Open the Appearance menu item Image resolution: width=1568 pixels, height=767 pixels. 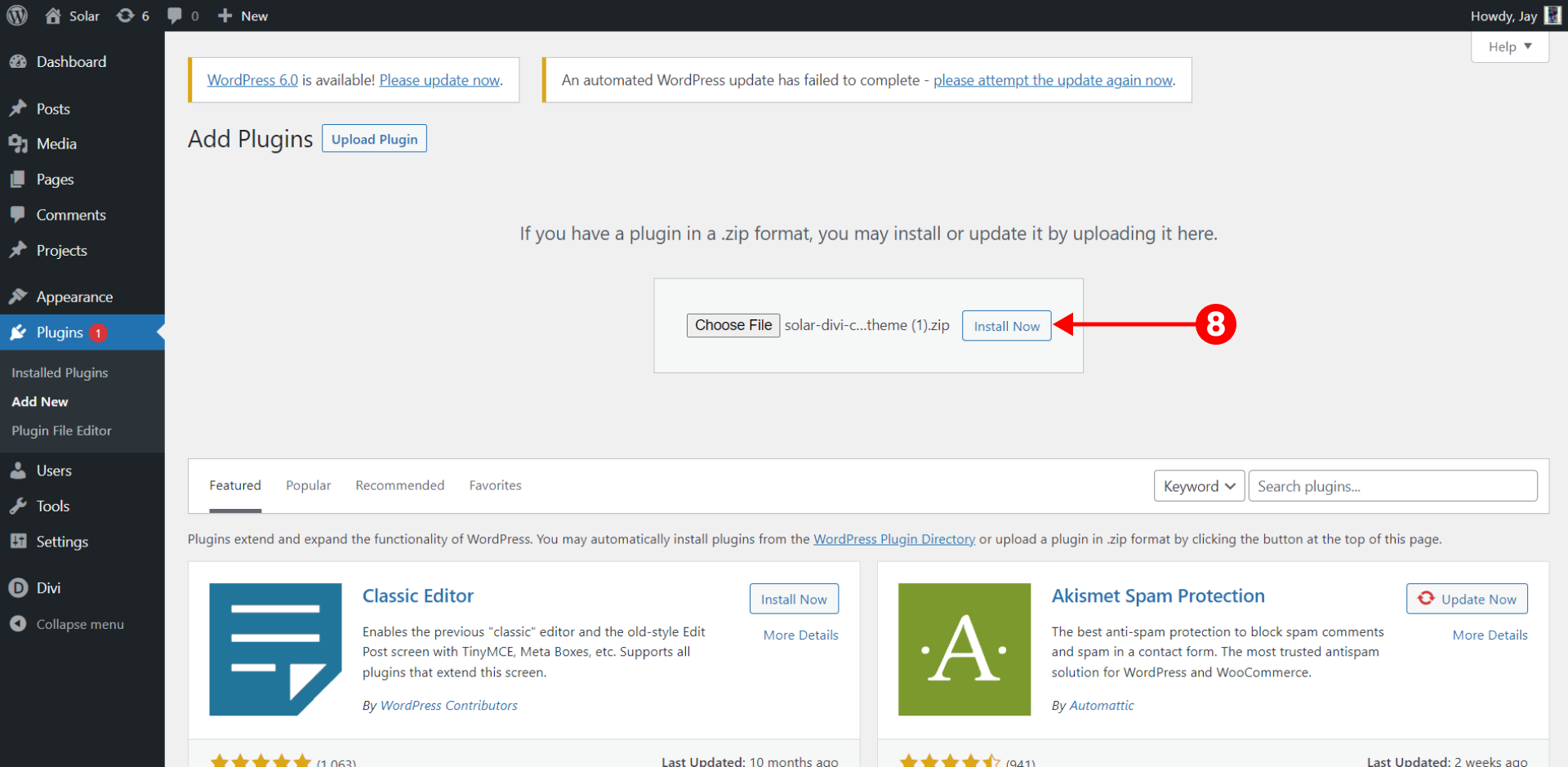point(82,297)
